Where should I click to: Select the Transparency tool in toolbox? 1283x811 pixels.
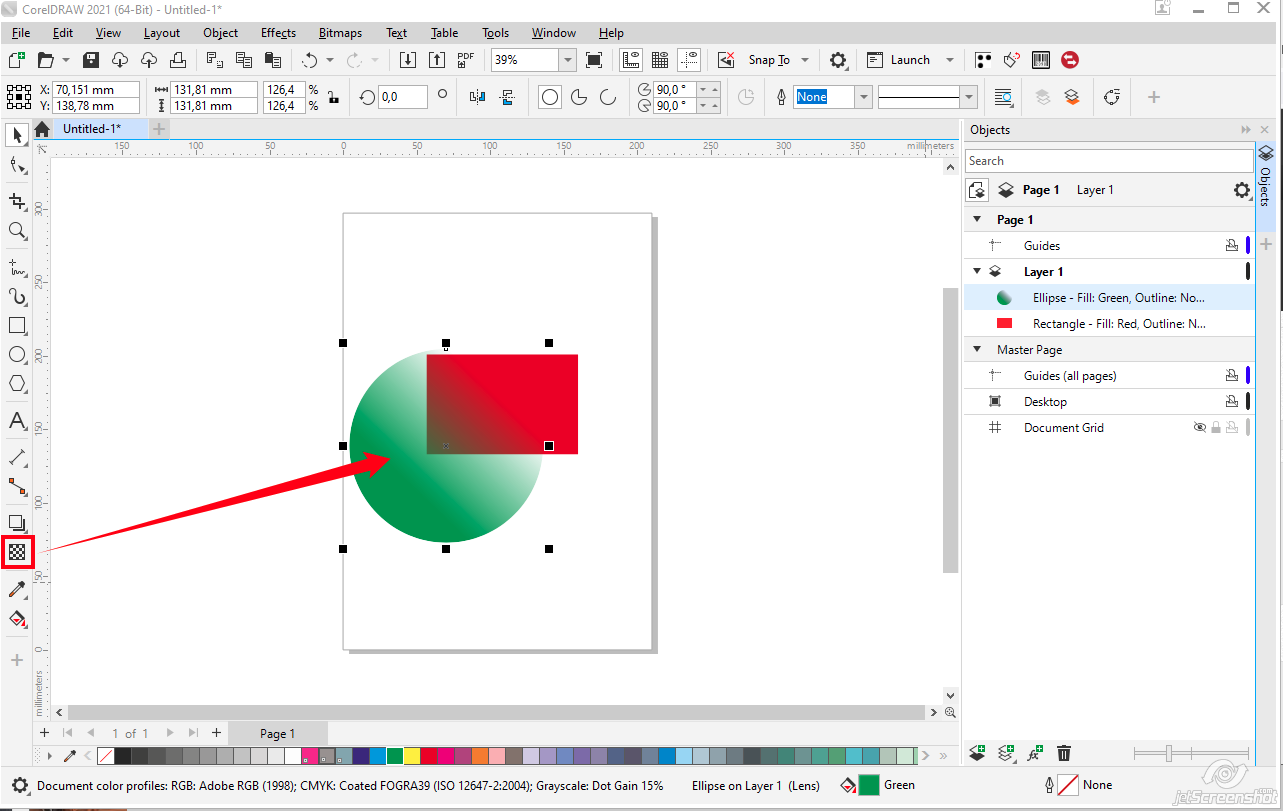pyautogui.click(x=17, y=551)
